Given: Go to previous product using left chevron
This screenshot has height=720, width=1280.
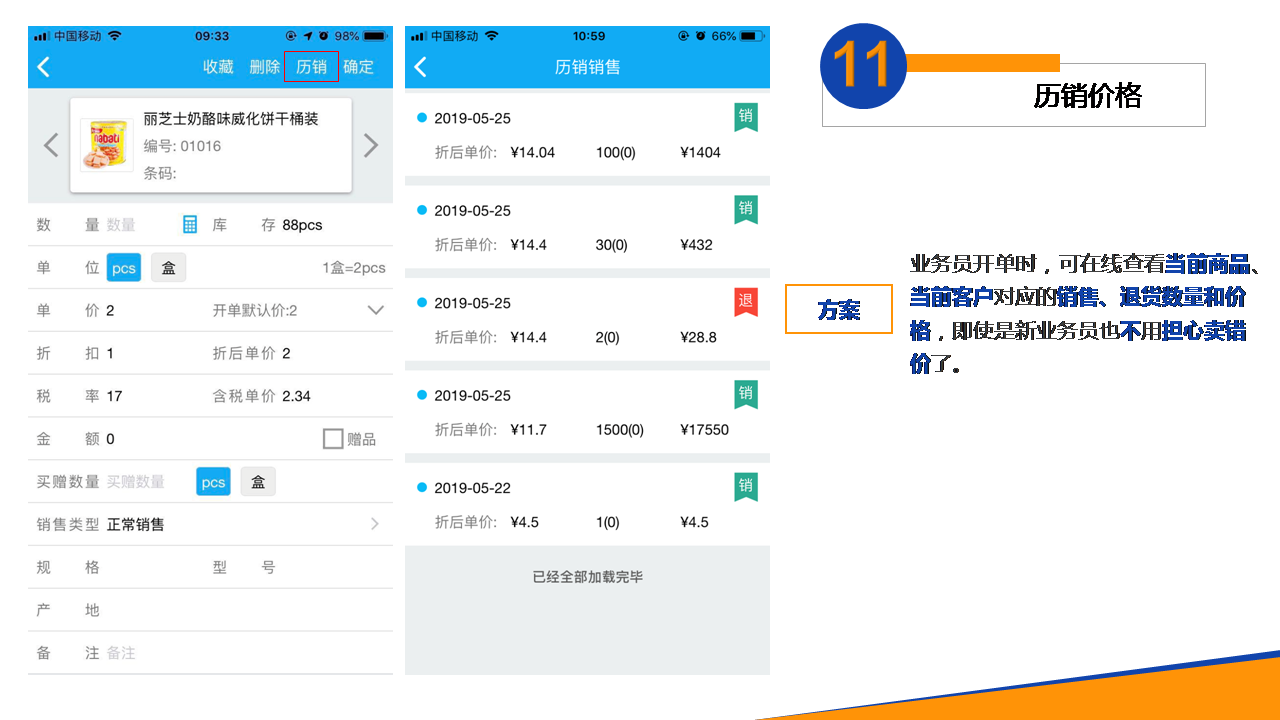Looking at the screenshot, I should pyautogui.click(x=51, y=146).
